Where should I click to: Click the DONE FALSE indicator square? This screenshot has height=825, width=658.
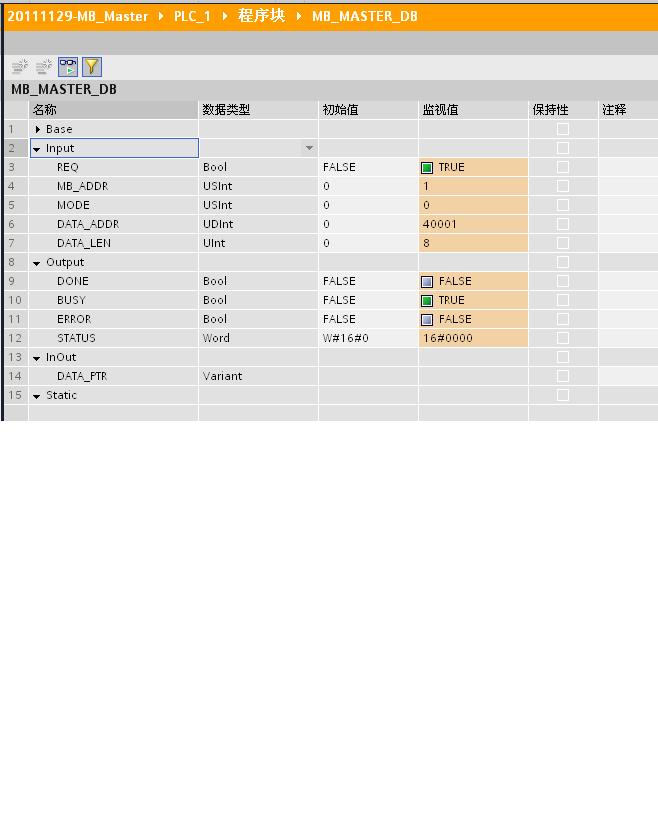click(x=427, y=281)
